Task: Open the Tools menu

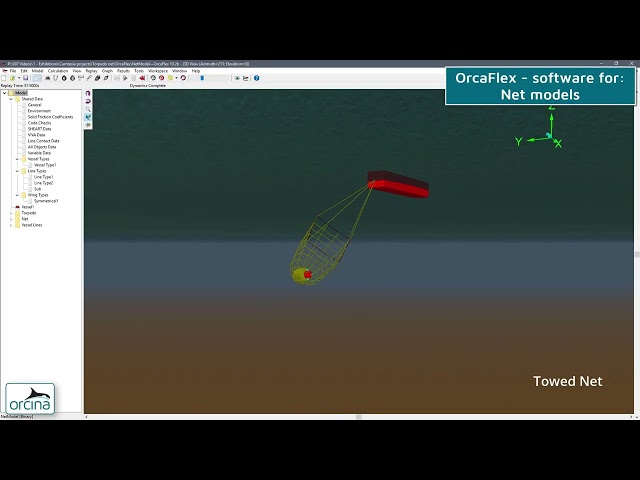Action: point(139,71)
